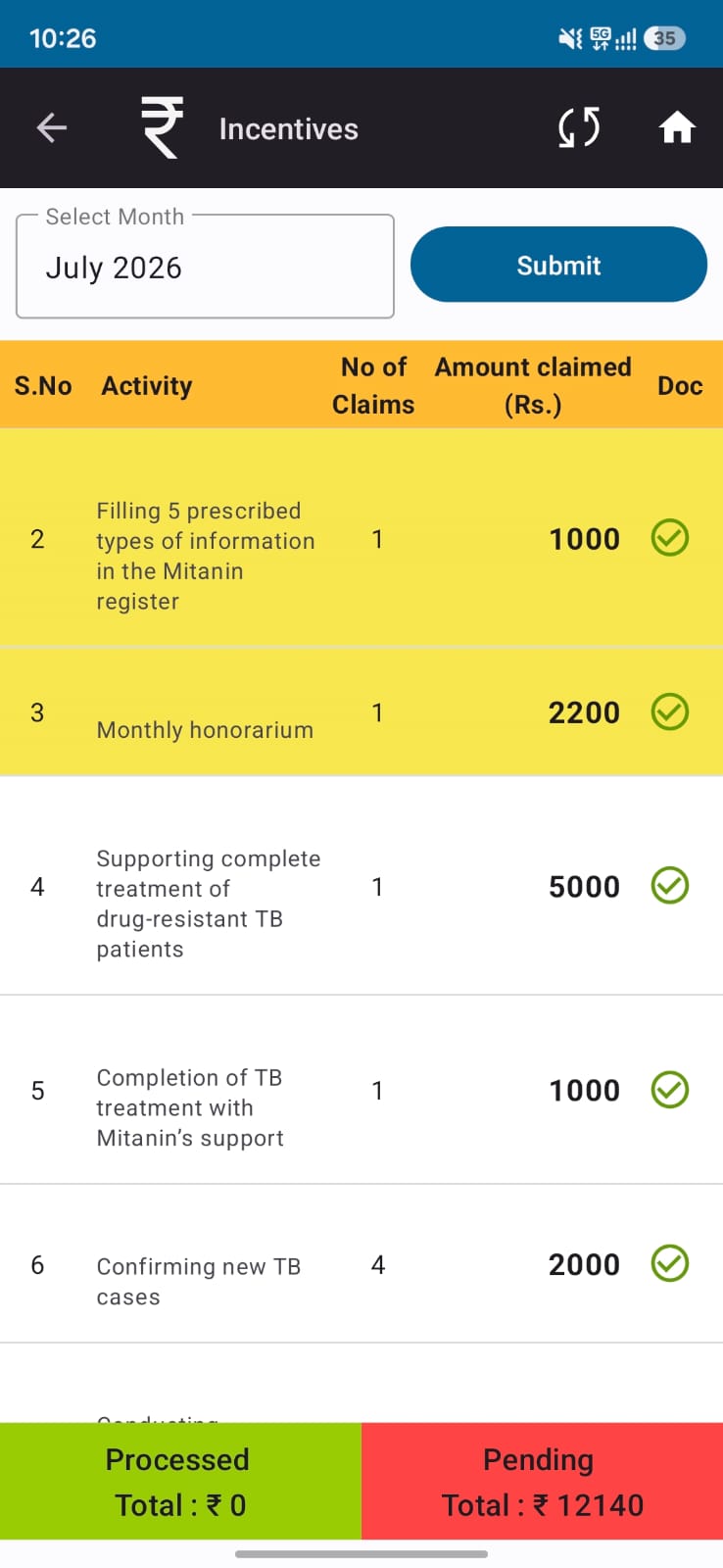The width and height of the screenshot is (723, 1568).
Task: Tap the battery indicator in status bar
Action: coord(664,38)
